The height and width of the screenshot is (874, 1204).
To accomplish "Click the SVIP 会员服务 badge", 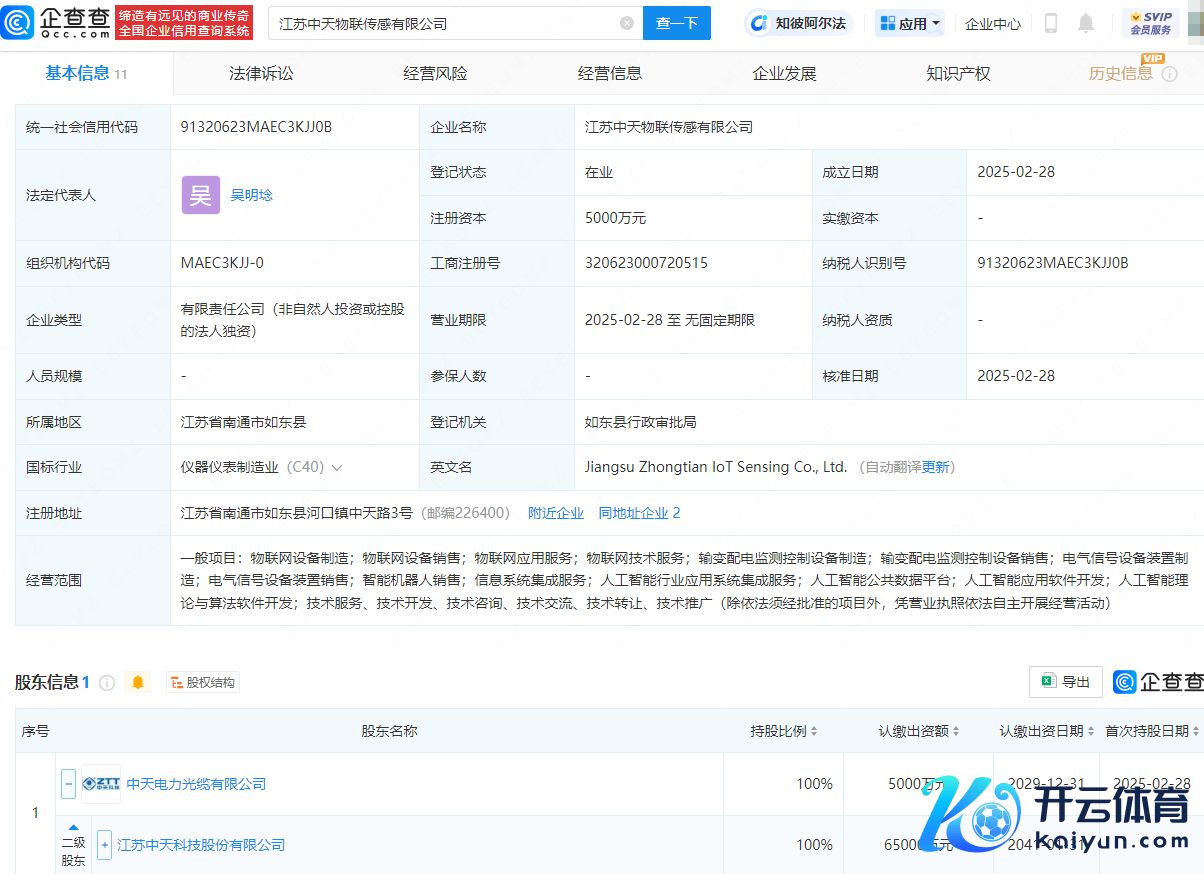I will pos(1150,23).
